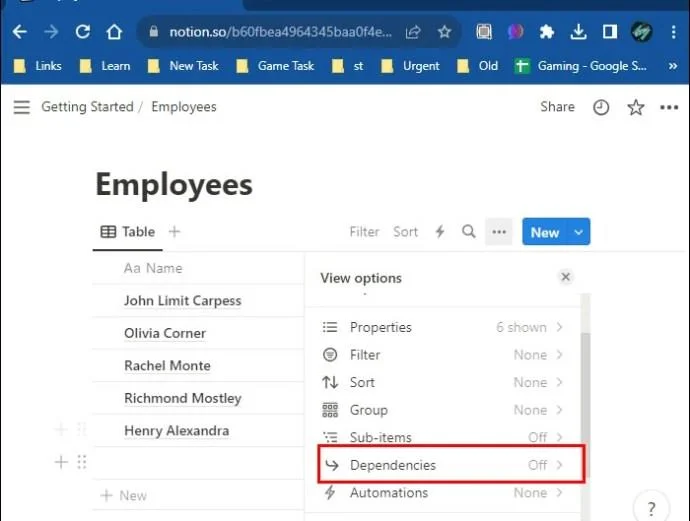Open Rachel Monte row

(x=167, y=366)
